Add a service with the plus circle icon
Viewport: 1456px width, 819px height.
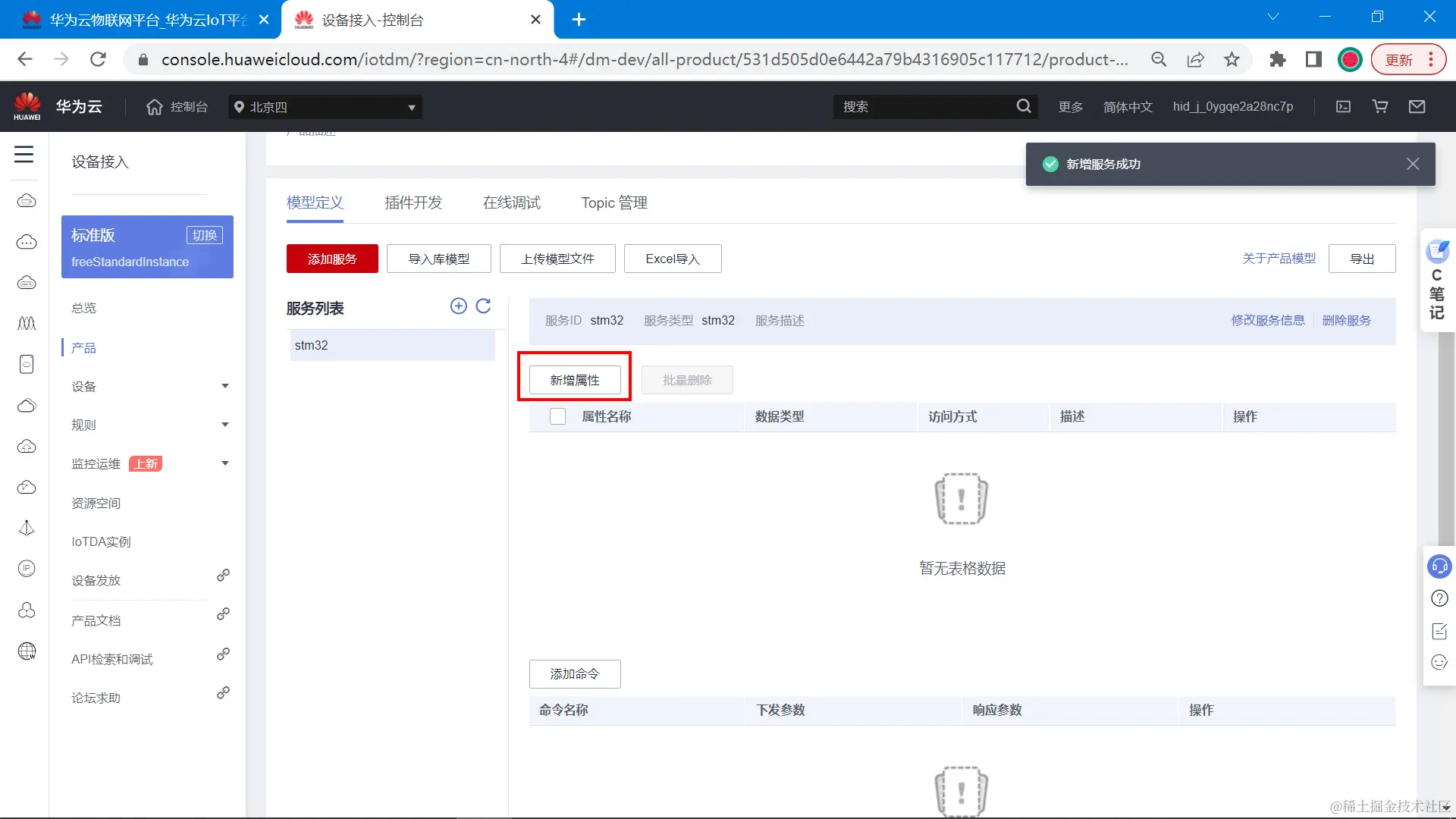(458, 306)
